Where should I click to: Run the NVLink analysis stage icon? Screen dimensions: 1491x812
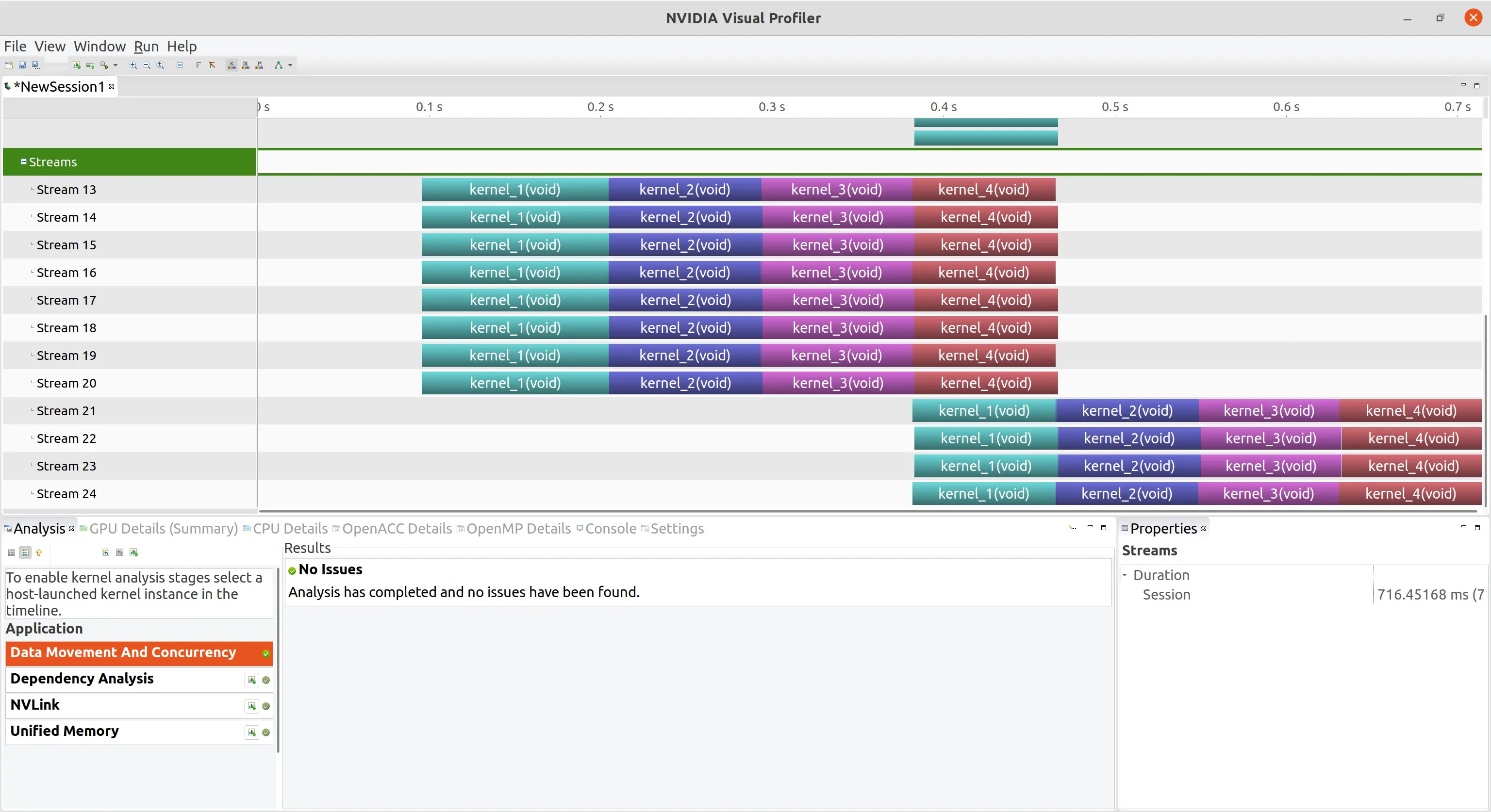[x=252, y=706]
